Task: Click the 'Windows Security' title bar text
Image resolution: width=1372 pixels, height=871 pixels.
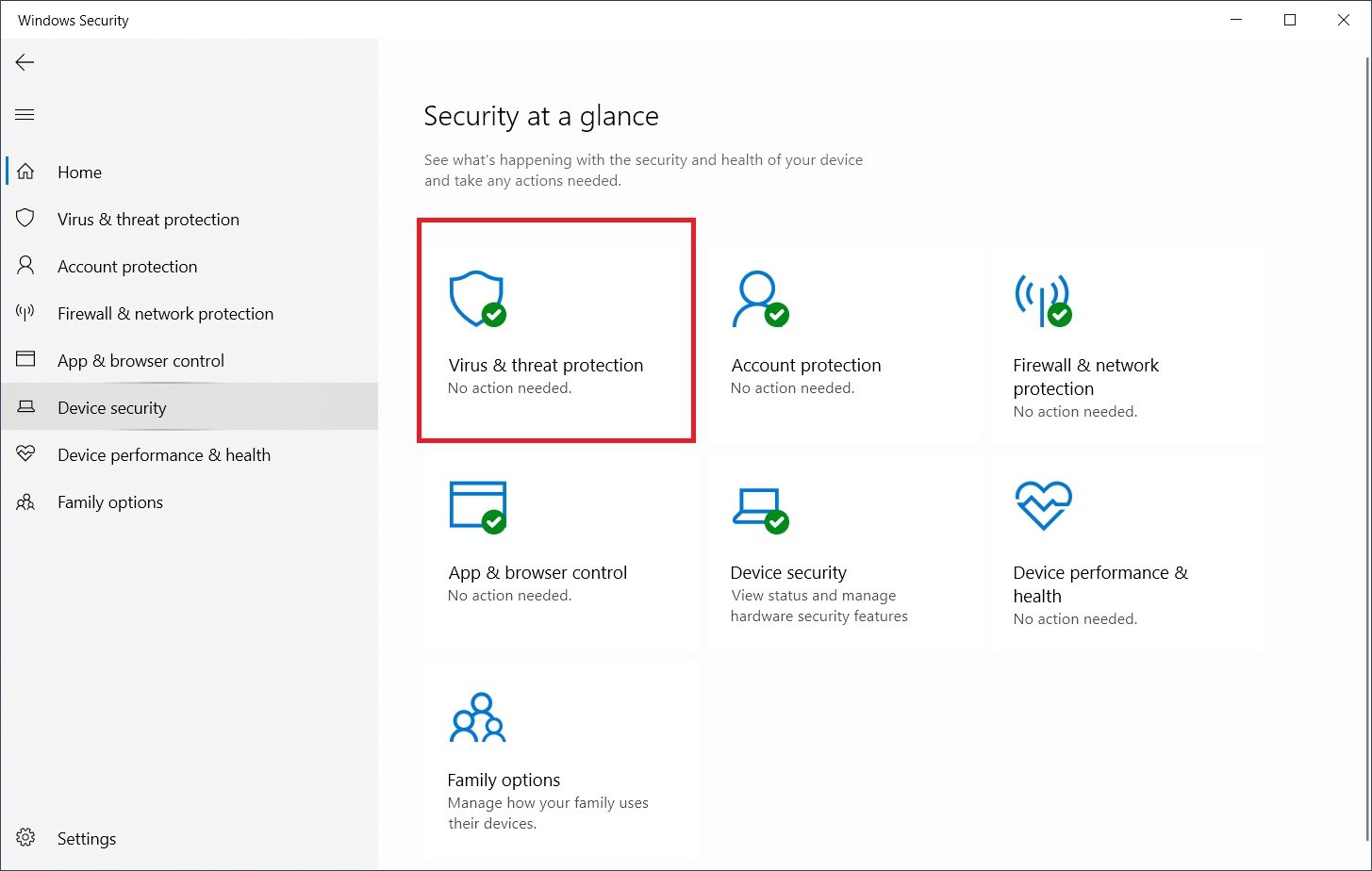Action: pyautogui.click(x=74, y=21)
